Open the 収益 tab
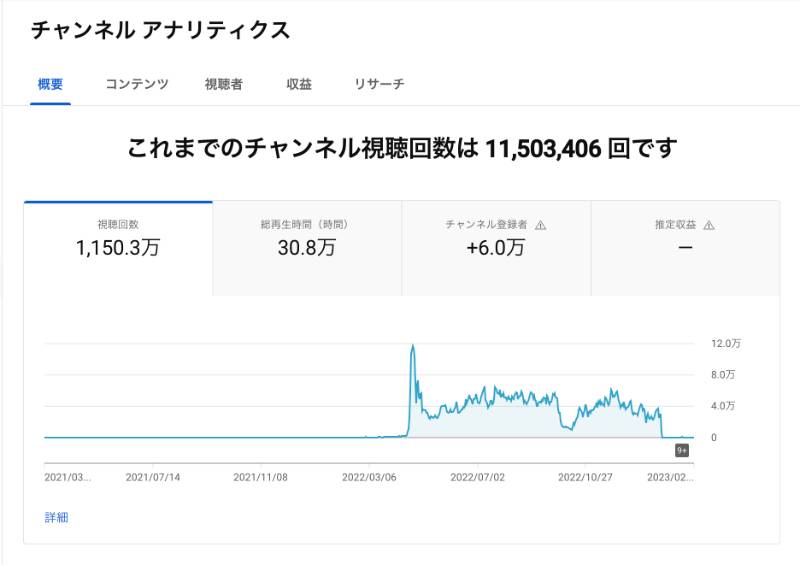The image size is (800, 565). [299, 84]
